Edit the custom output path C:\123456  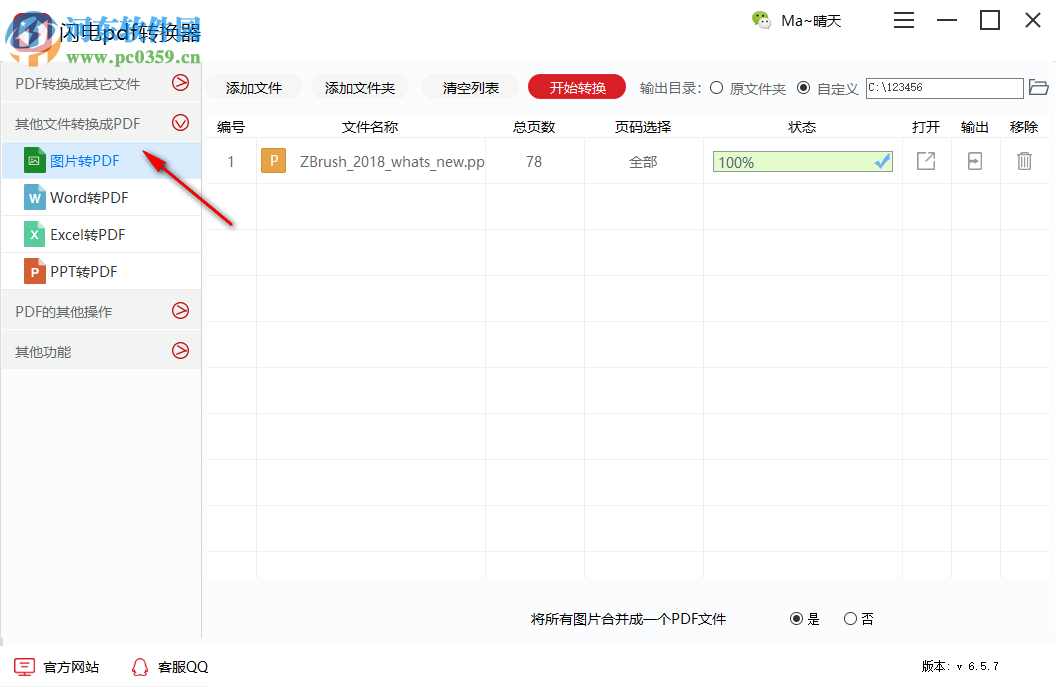pyautogui.click(x=944, y=88)
